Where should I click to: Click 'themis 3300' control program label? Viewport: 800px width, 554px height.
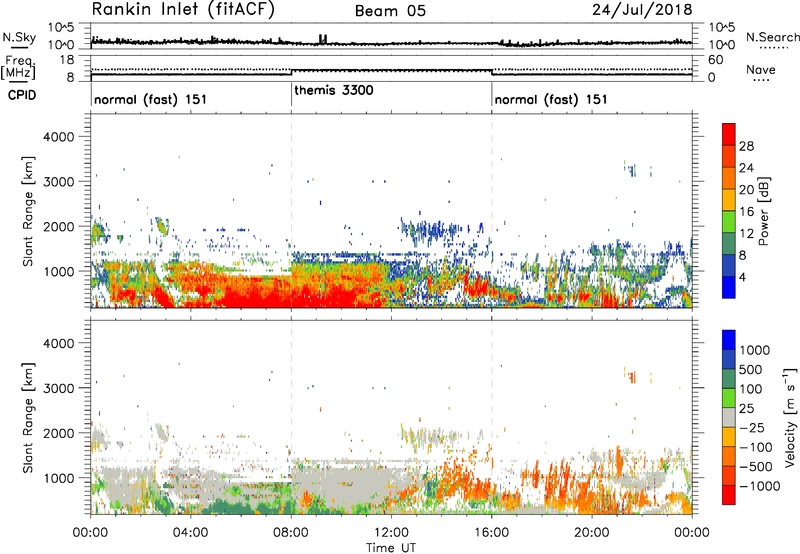pyautogui.click(x=334, y=90)
